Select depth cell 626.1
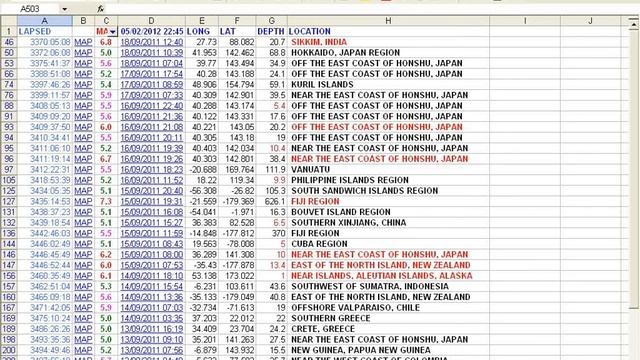 click(x=271, y=201)
